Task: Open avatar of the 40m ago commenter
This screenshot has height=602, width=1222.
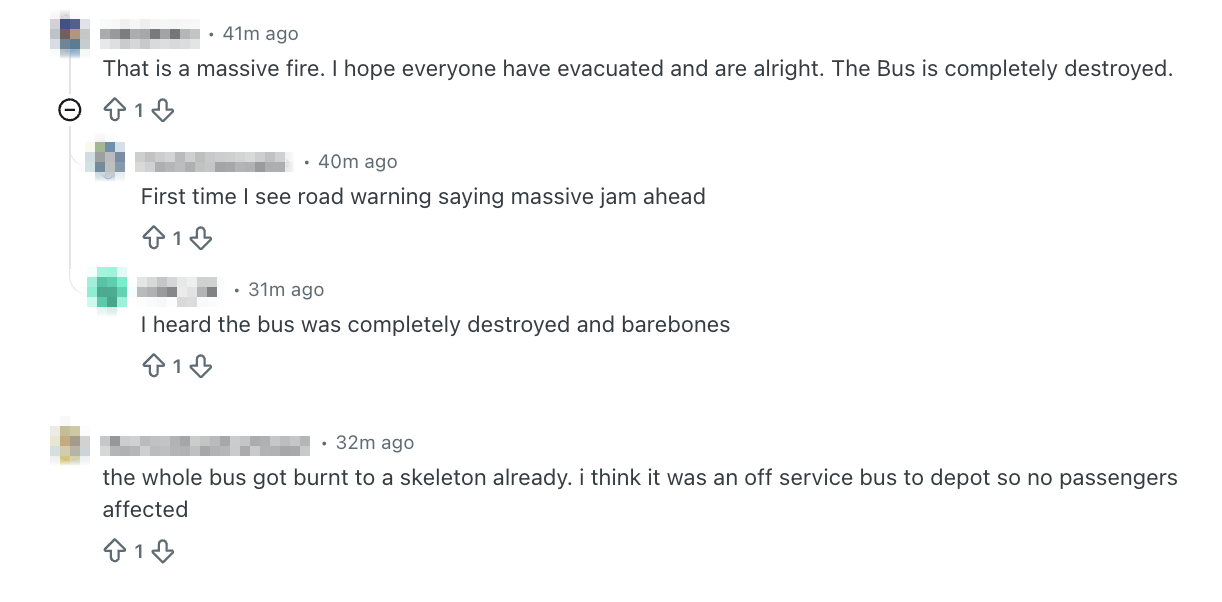Action: pyautogui.click(x=107, y=161)
